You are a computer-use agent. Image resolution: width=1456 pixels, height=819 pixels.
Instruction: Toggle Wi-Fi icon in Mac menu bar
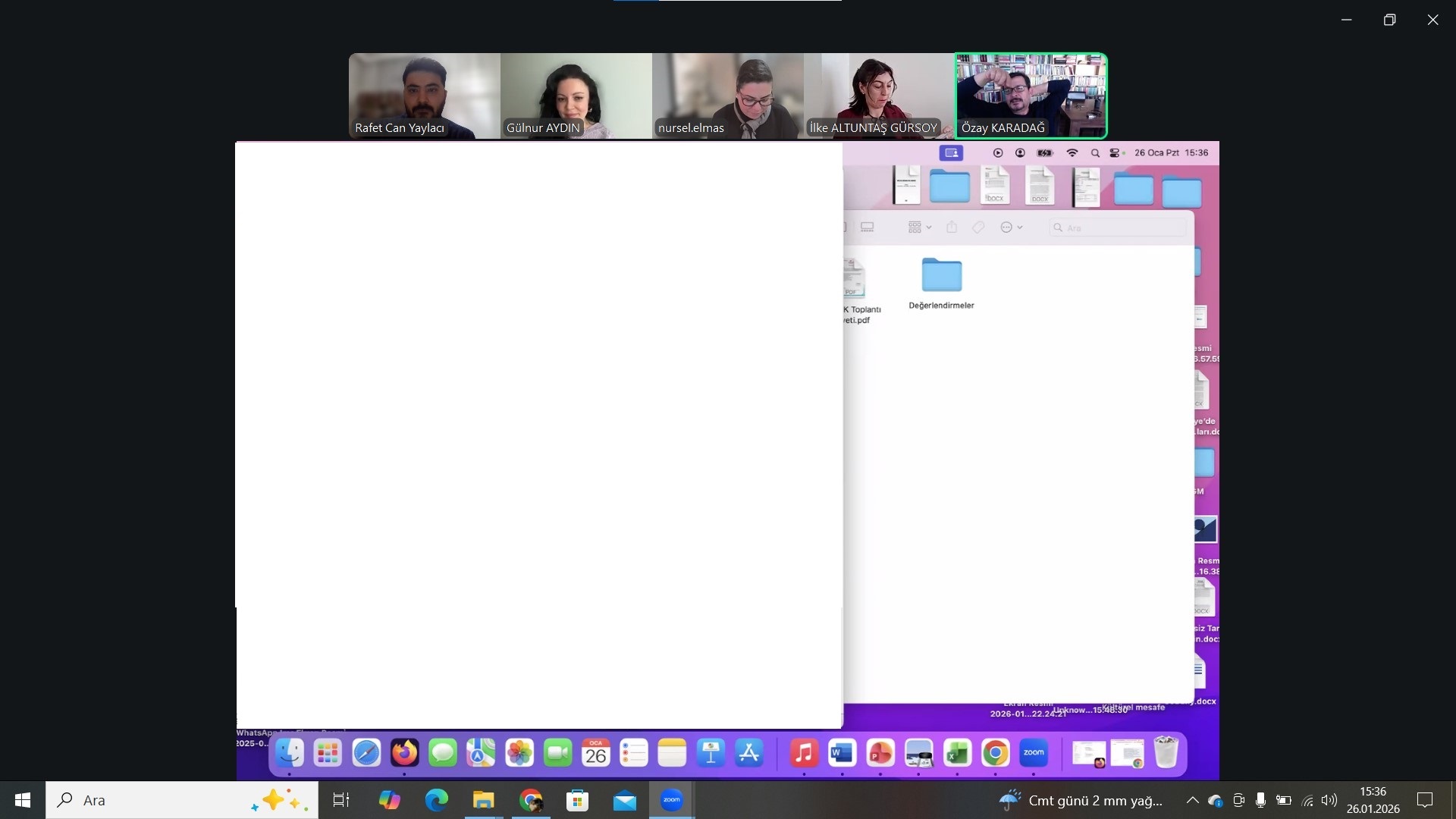tap(1072, 152)
